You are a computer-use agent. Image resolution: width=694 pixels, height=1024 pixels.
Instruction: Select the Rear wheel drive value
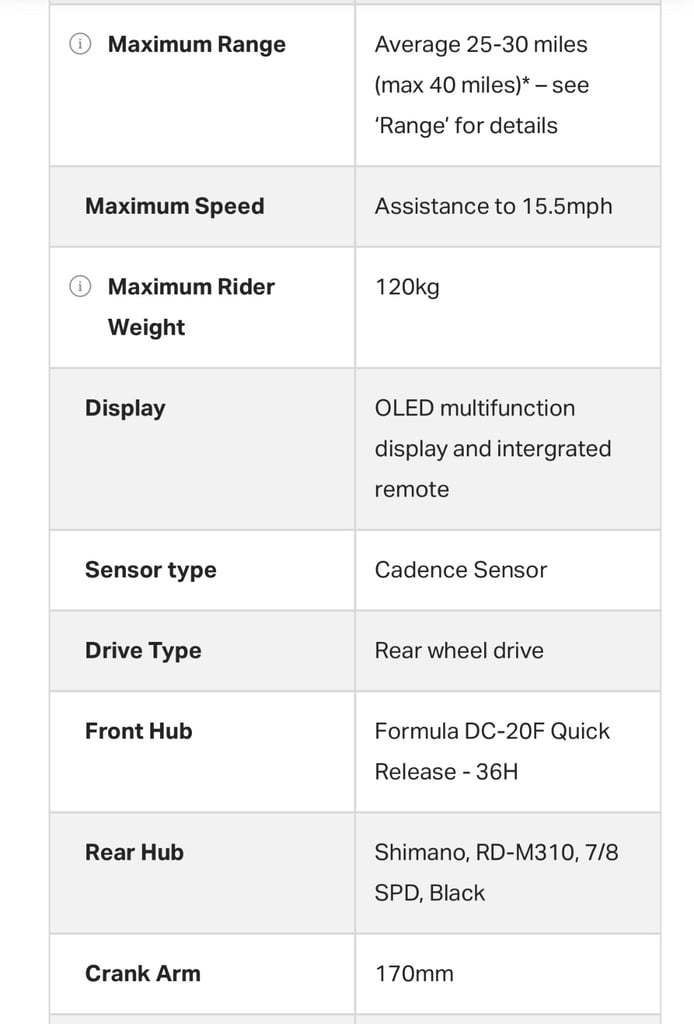(459, 651)
